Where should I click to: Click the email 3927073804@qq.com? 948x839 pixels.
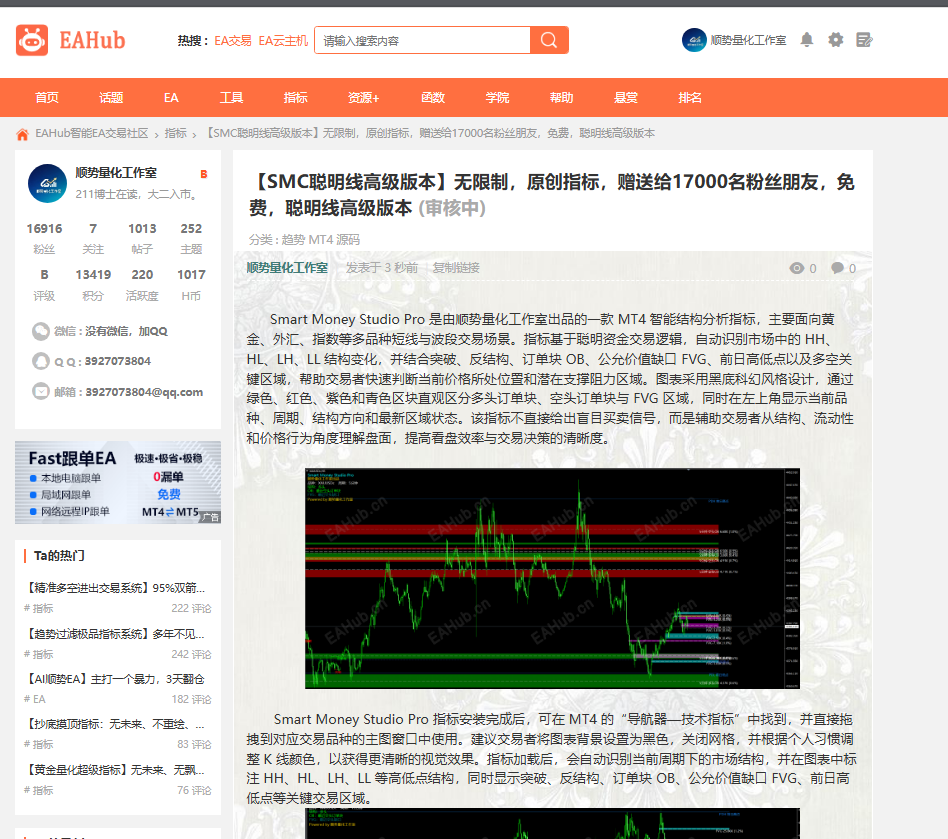tap(144, 392)
